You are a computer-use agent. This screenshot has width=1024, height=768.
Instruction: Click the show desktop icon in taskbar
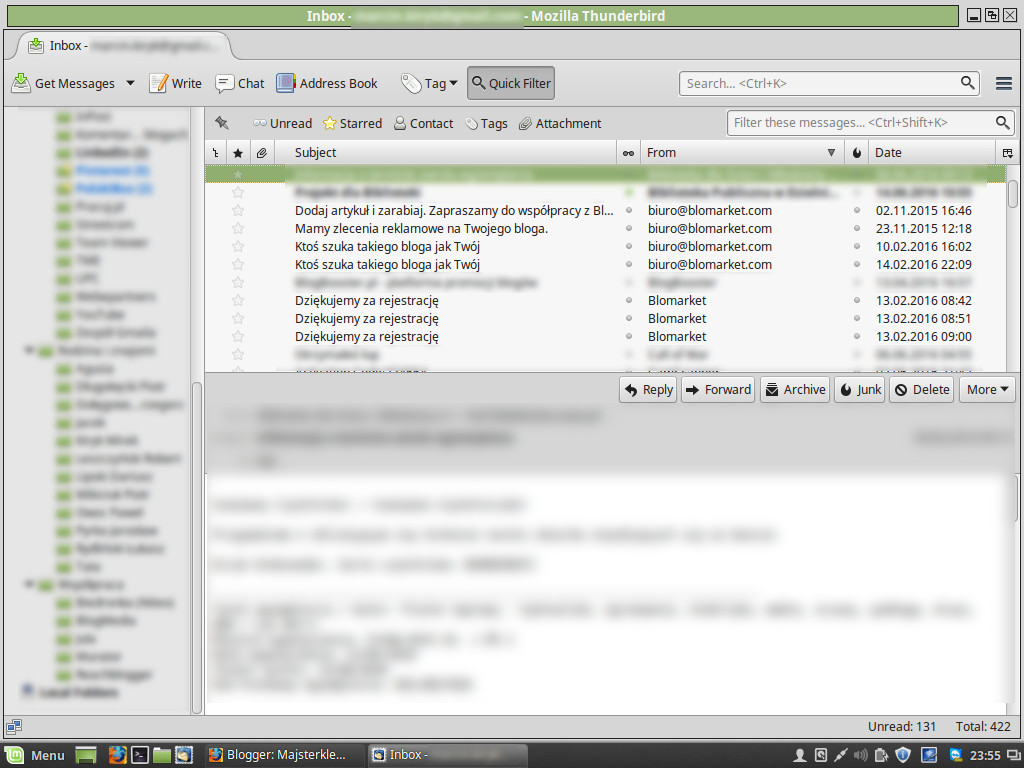(x=86, y=755)
